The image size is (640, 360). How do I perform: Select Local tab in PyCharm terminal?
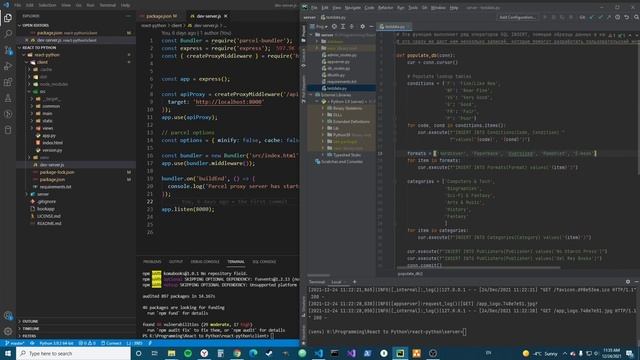point(336,282)
